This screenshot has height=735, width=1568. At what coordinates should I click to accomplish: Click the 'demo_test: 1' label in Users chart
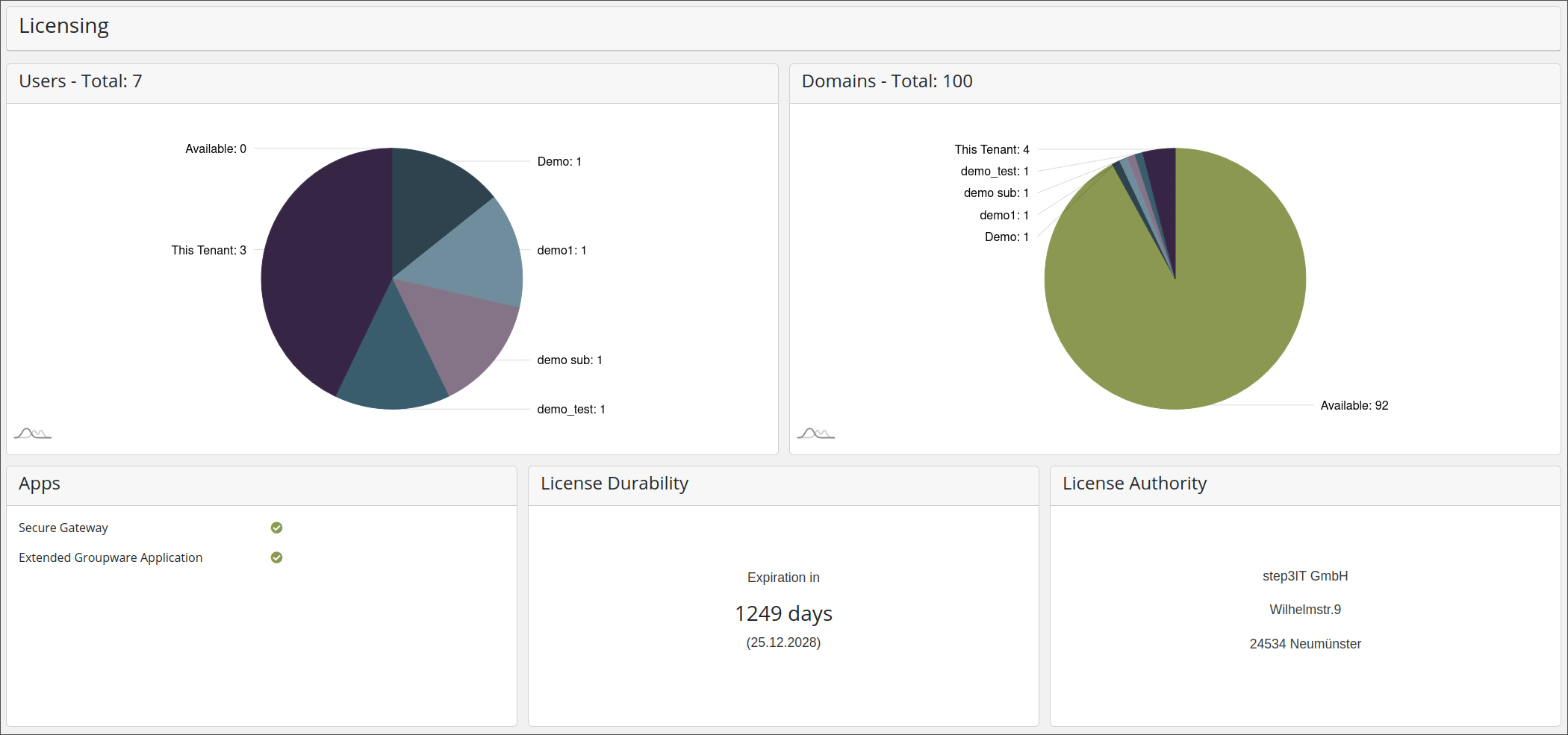coord(570,409)
